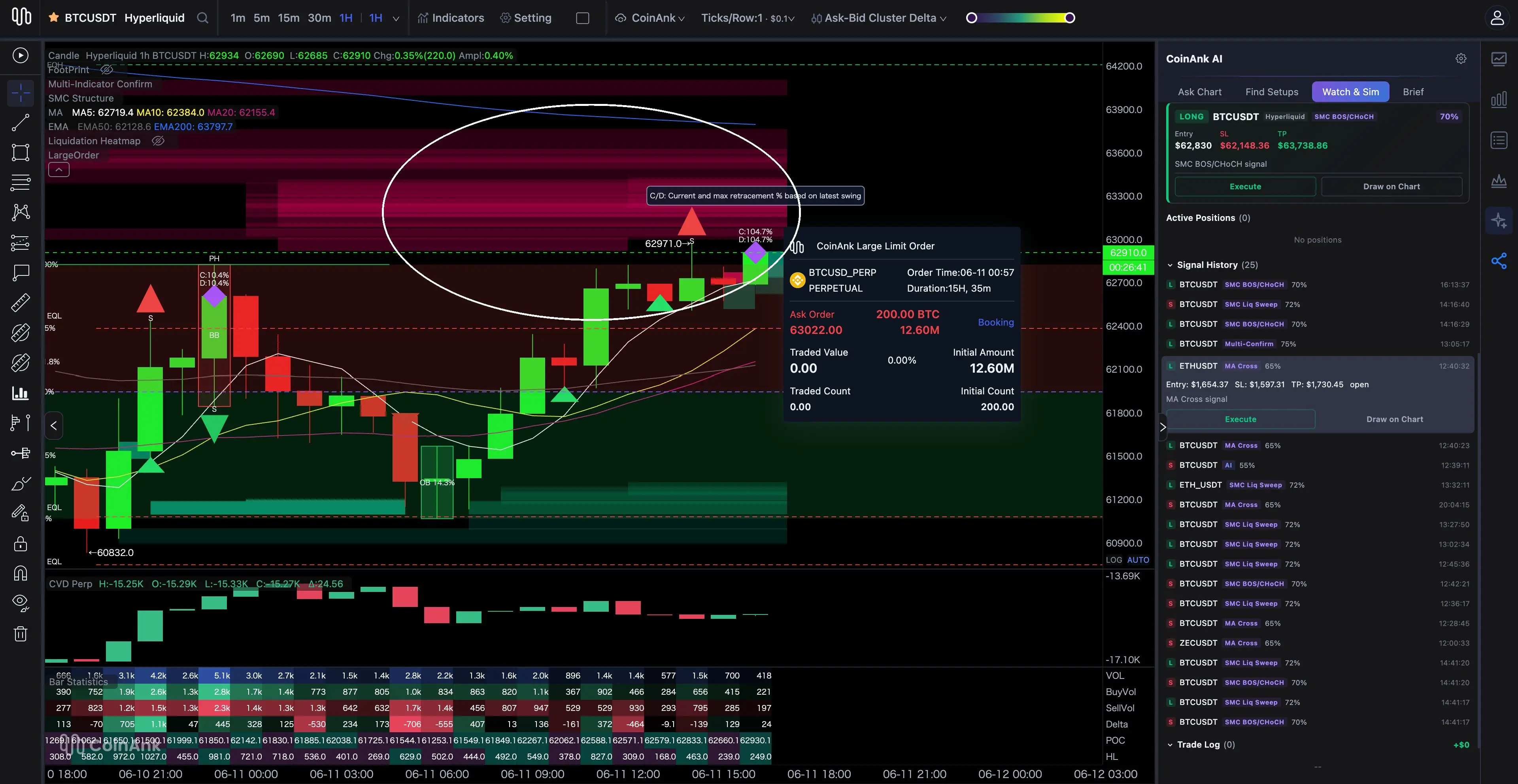Image resolution: width=1518 pixels, height=784 pixels.
Task: Open the user account icon
Action: point(1497,18)
